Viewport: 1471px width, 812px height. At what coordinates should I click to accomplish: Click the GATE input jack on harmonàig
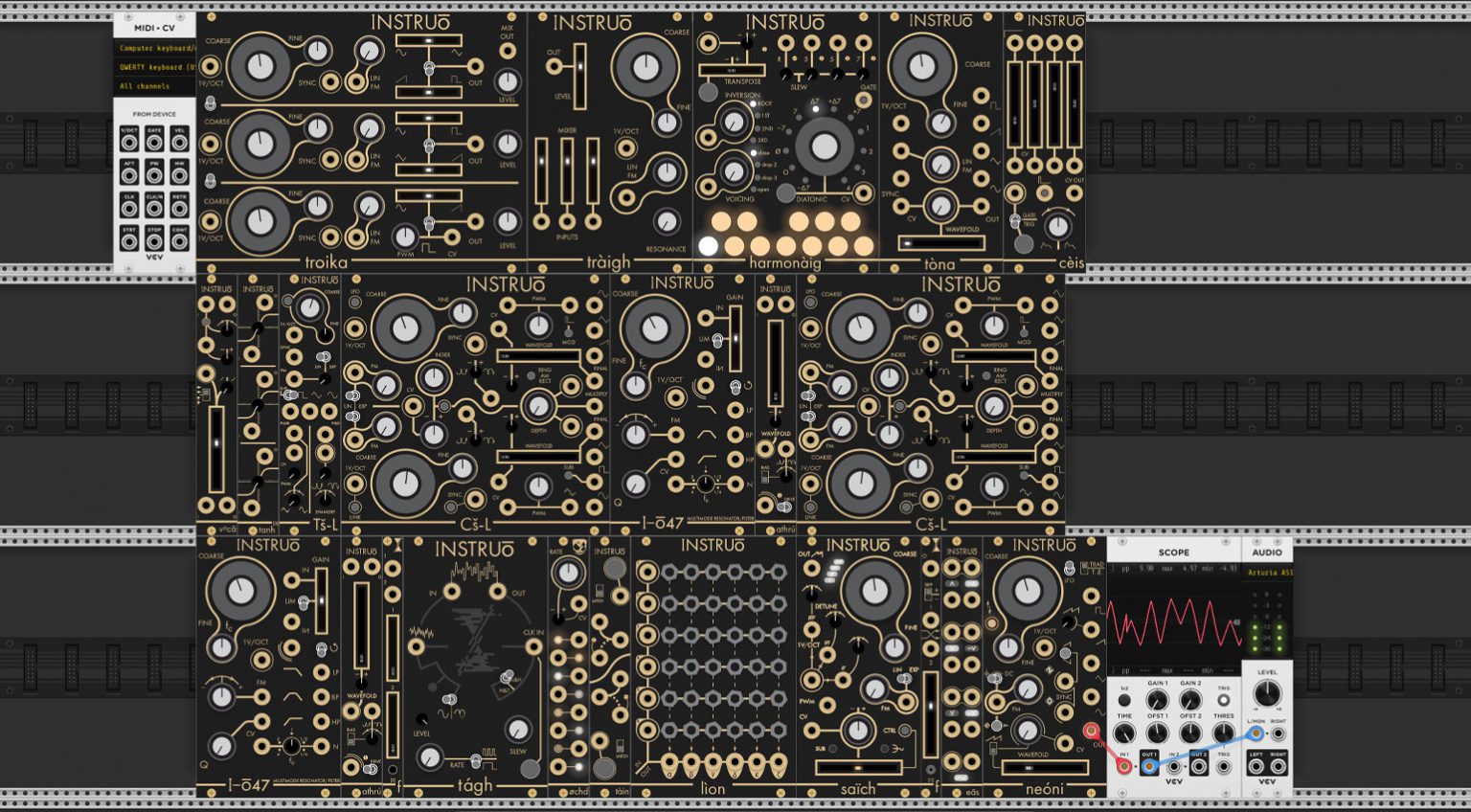pyautogui.click(x=863, y=99)
